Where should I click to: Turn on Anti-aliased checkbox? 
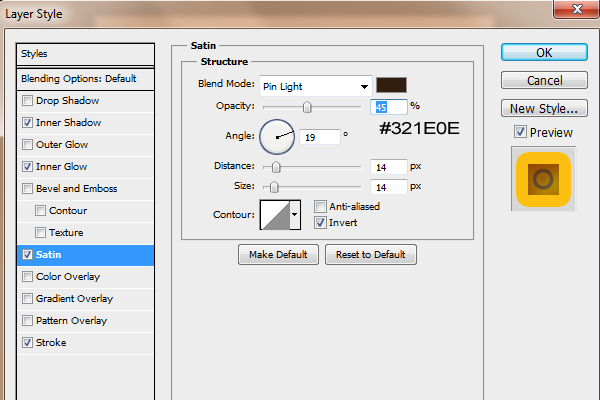point(320,207)
